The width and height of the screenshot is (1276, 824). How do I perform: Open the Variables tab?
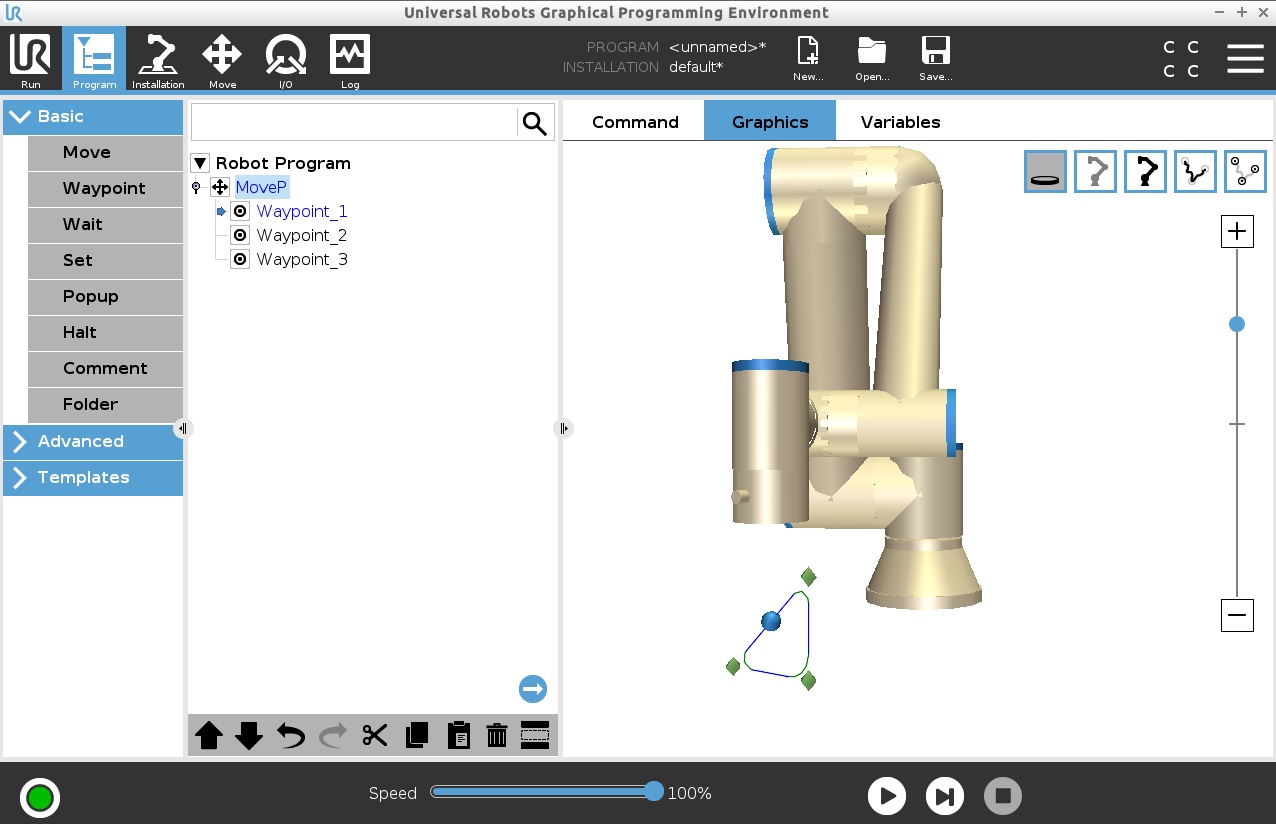[900, 122]
